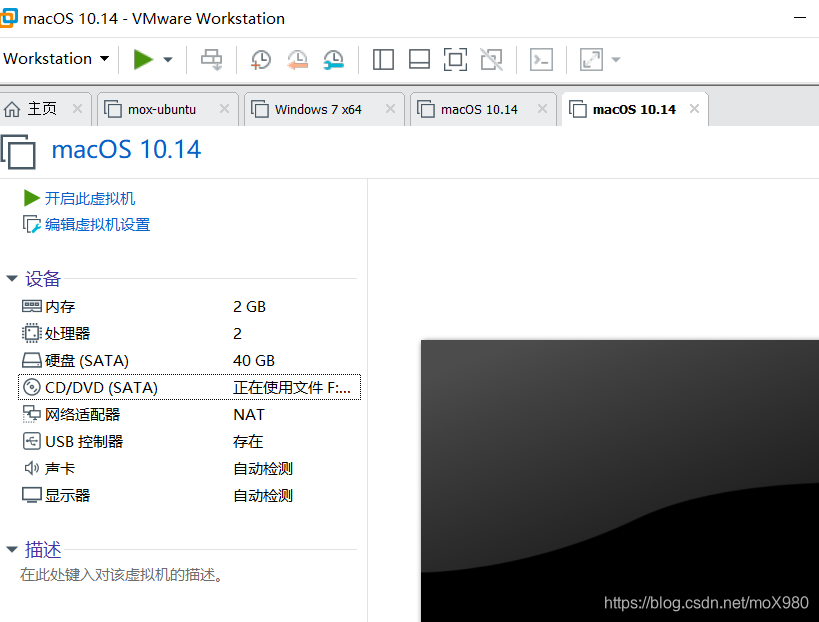The image size is (819, 622).
Task: Click the hard disk drive icon
Action: 31,360
